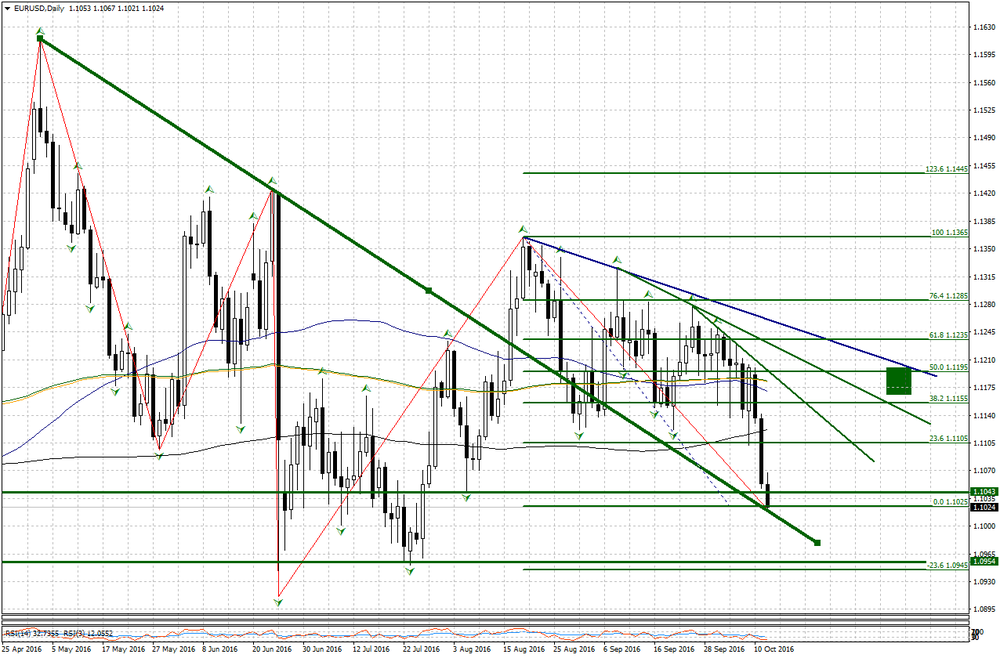
Task: Click the black 1.1024 current price tag
Action: (x=983, y=507)
